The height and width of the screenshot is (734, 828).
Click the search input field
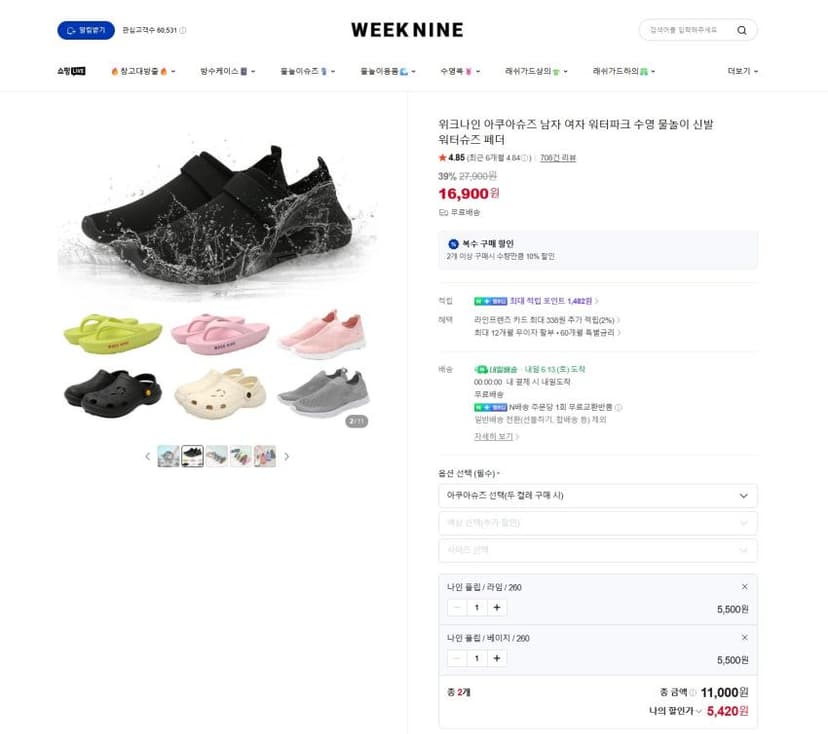[x=686, y=30]
